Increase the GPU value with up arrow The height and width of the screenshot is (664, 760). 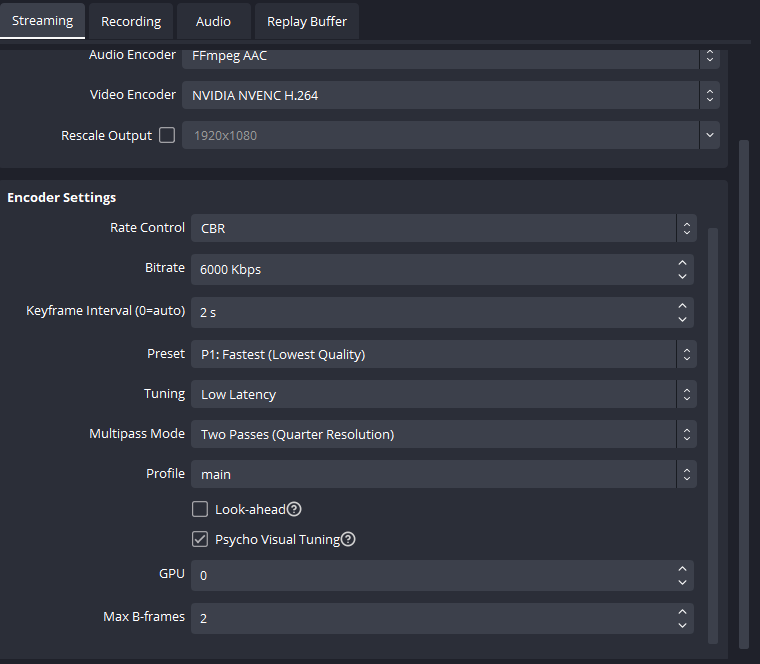[682, 569]
